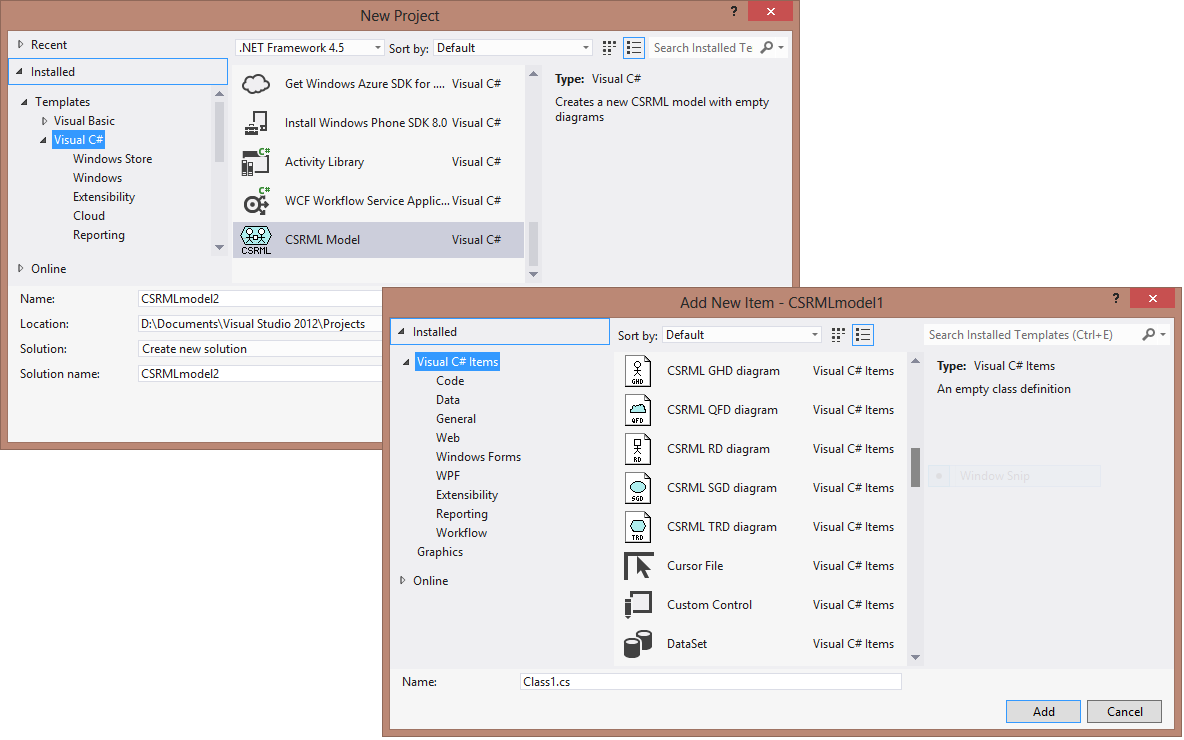Viewport: 1184px width, 740px height.
Task: Select Windows Store under Visual C#
Action: point(113,159)
